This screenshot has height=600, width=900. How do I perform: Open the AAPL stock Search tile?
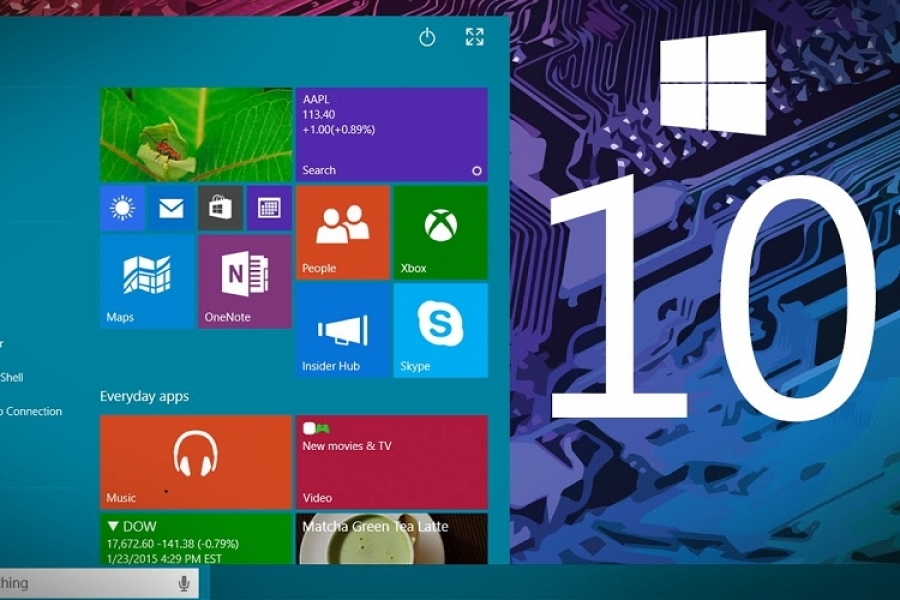[x=391, y=134]
